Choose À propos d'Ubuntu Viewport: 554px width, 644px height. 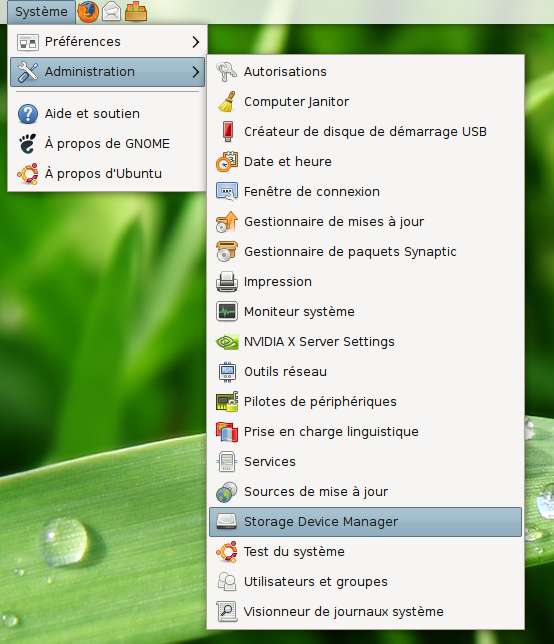tap(107, 174)
